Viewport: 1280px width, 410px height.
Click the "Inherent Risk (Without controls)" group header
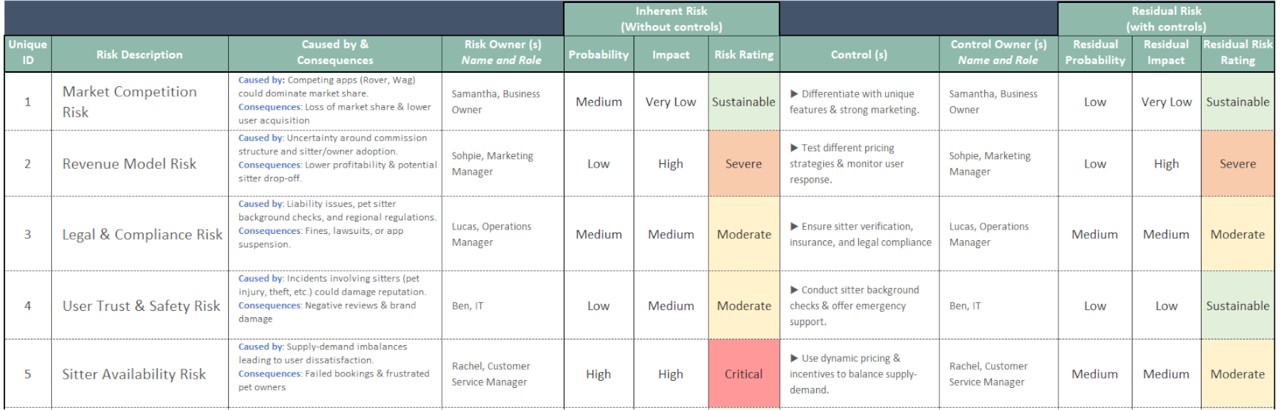tap(671, 19)
